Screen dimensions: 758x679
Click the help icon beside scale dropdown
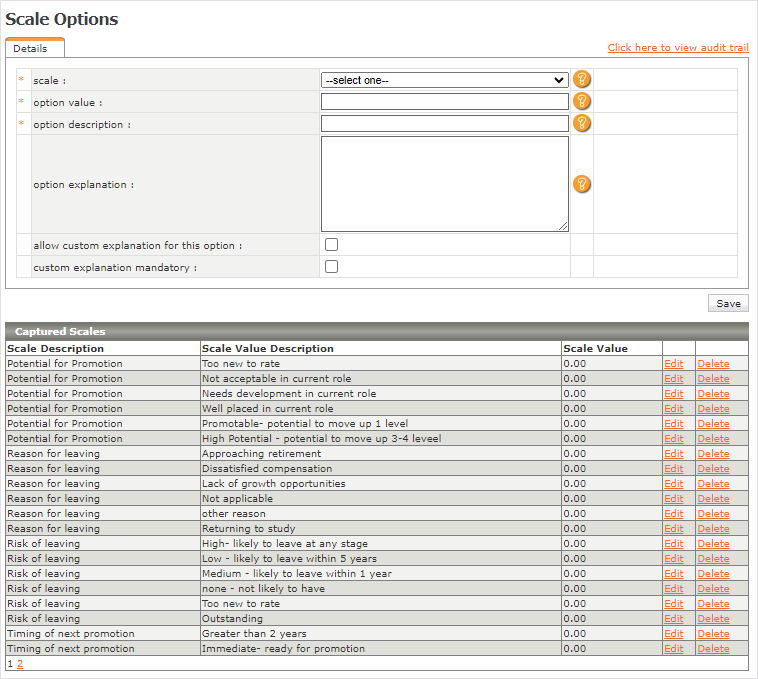pyautogui.click(x=581, y=80)
